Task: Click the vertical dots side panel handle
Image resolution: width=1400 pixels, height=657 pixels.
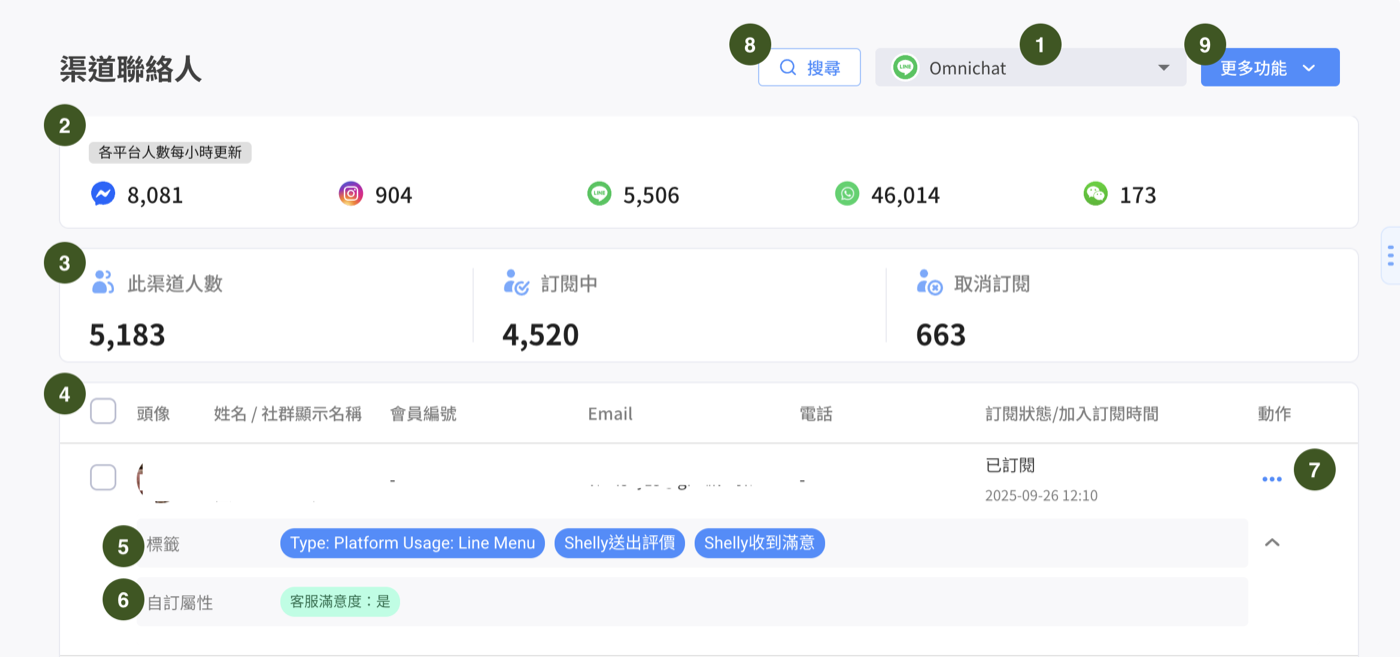Action: pos(1391,257)
